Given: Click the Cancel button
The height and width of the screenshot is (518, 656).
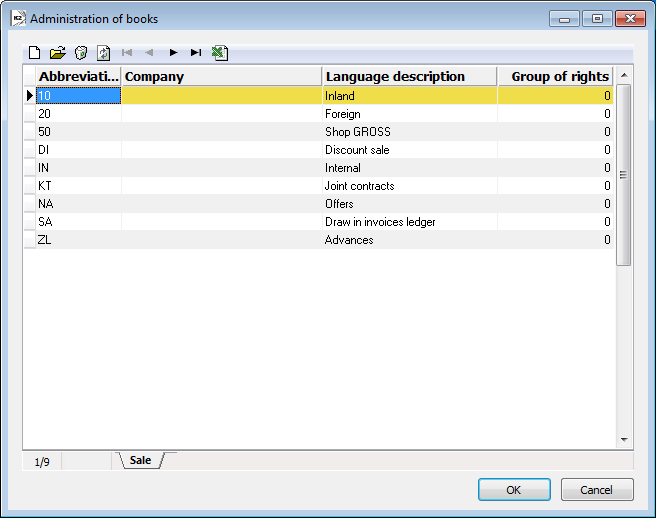Looking at the screenshot, I should pos(597,490).
